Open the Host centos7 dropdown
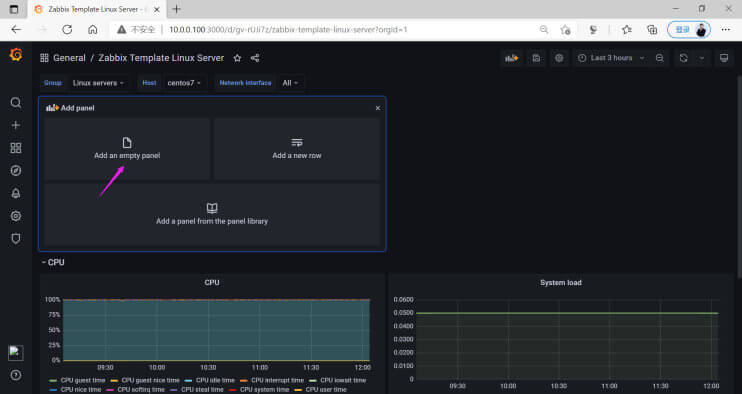The height and width of the screenshot is (394, 742). point(184,83)
